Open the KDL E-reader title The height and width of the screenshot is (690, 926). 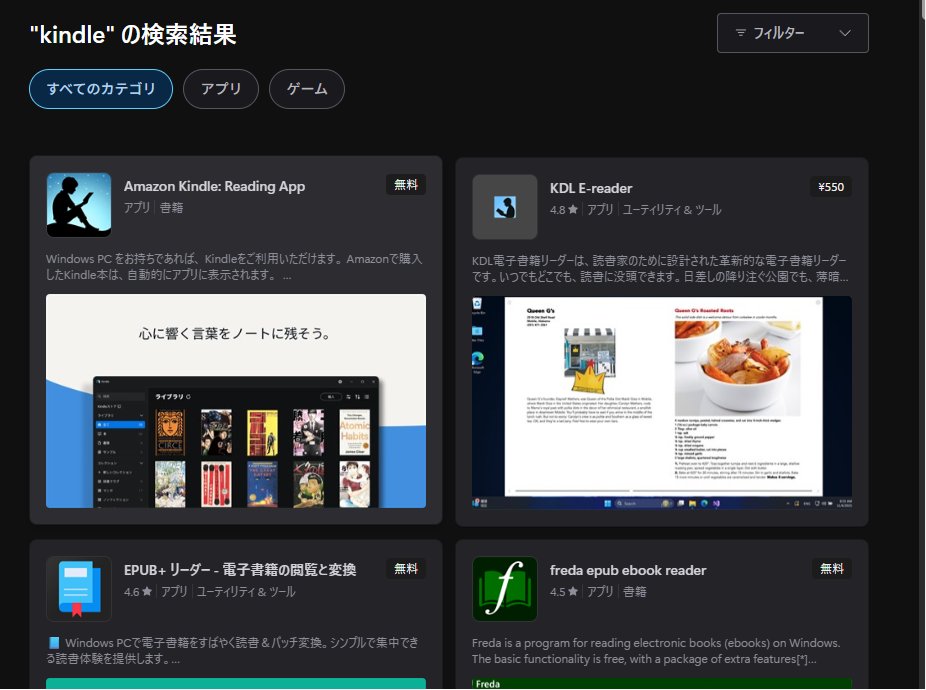(591, 188)
